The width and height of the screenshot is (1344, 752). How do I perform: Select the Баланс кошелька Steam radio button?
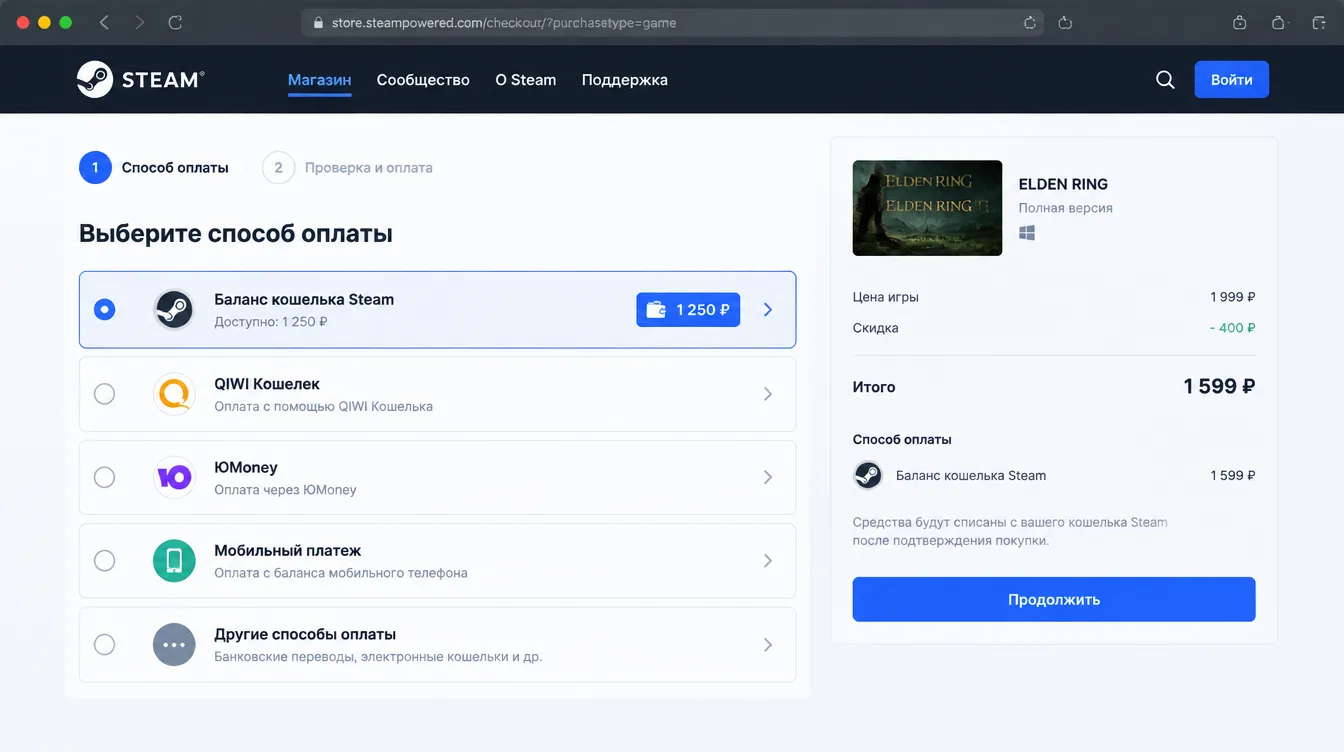click(x=104, y=310)
